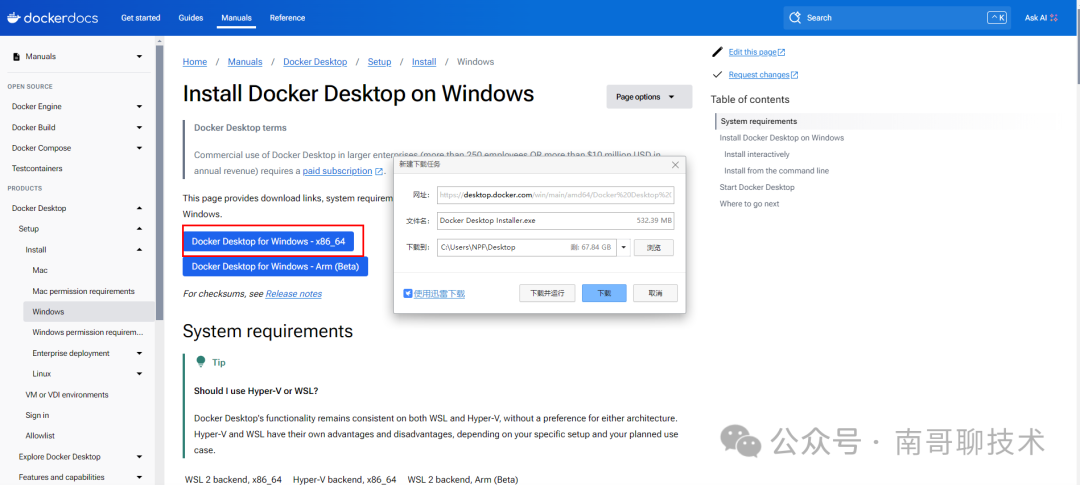Click external link icon after paid subscription
Image resolution: width=1080 pixels, height=485 pixels.
[379, 172]
